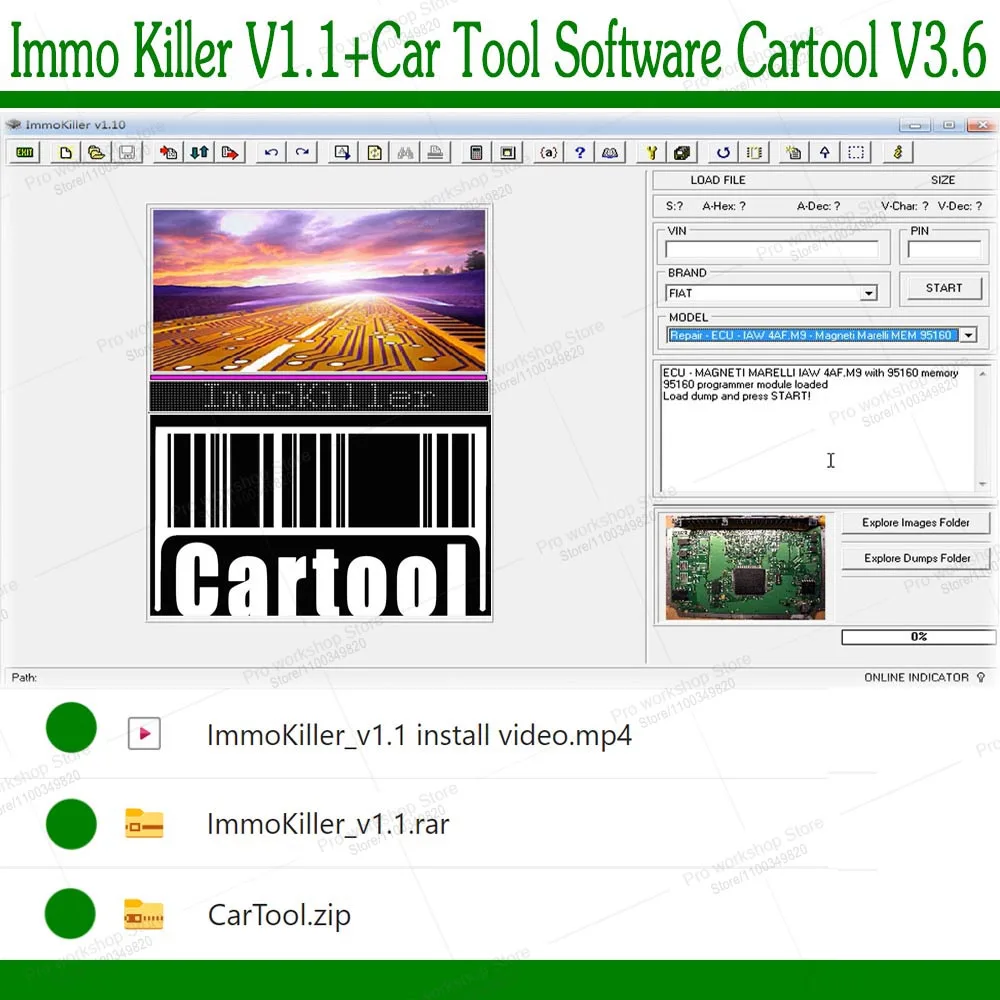
Task: Select ImmoKiller_v1.1 install video.mp4 file
Action: (x=419, y=735)
